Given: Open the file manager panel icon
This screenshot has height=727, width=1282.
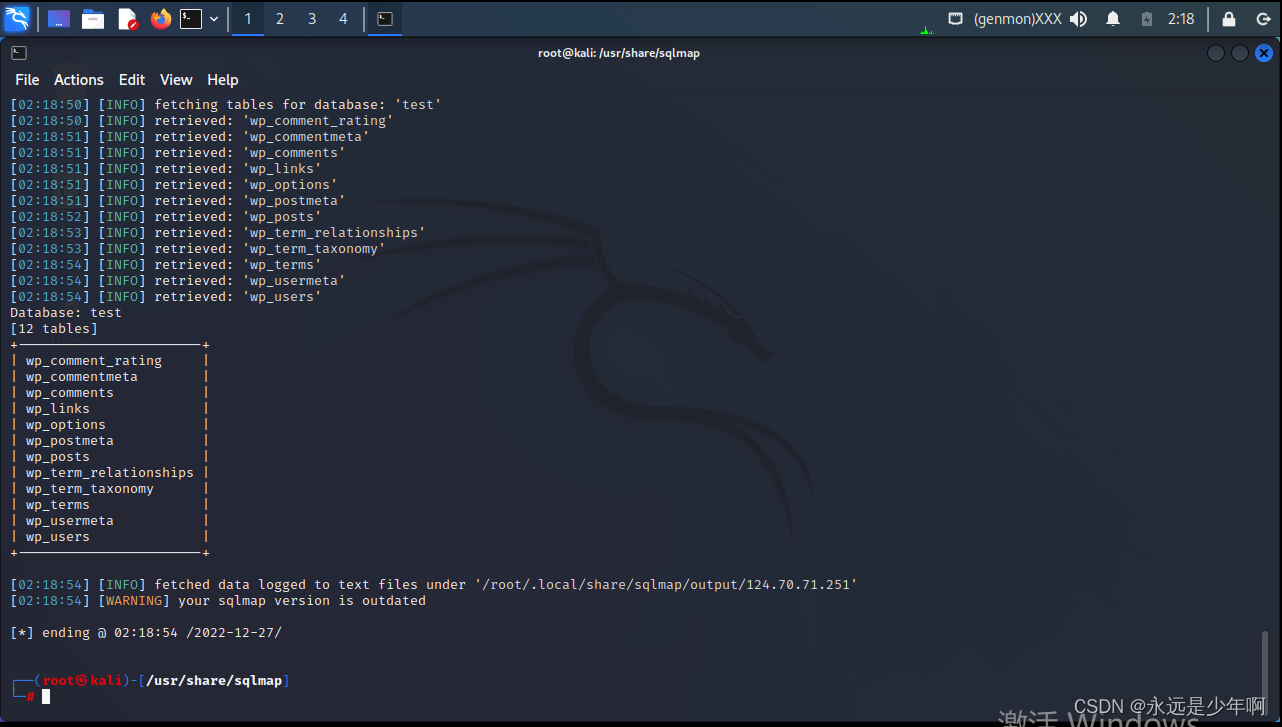Looking at the screenshot, I should pyautogui.click(x=93, y=18).
